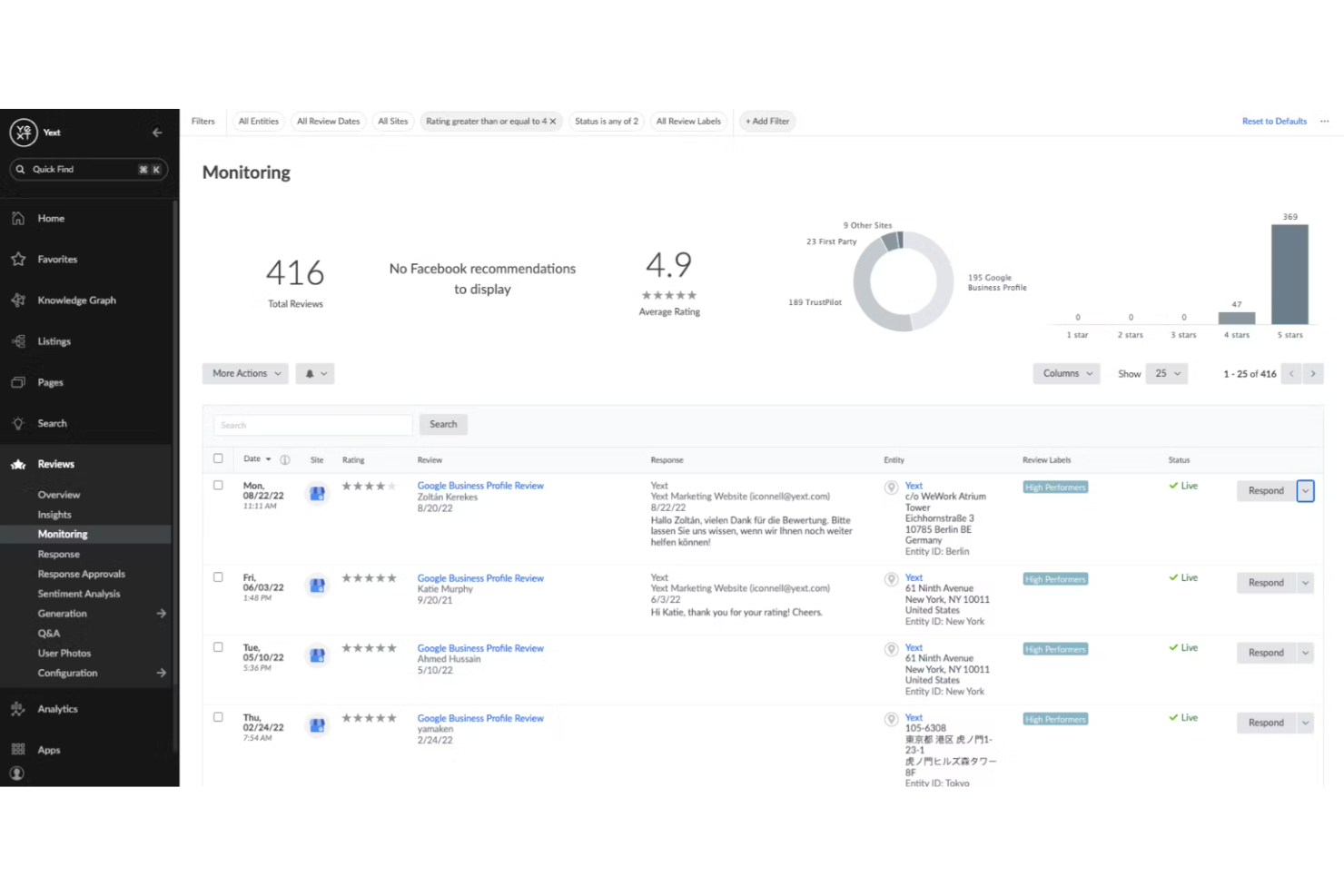Image resolution: width=1344 pixels, height=896 pixels.
Task: Open the All Entities filter
Action: click(259, 122)
